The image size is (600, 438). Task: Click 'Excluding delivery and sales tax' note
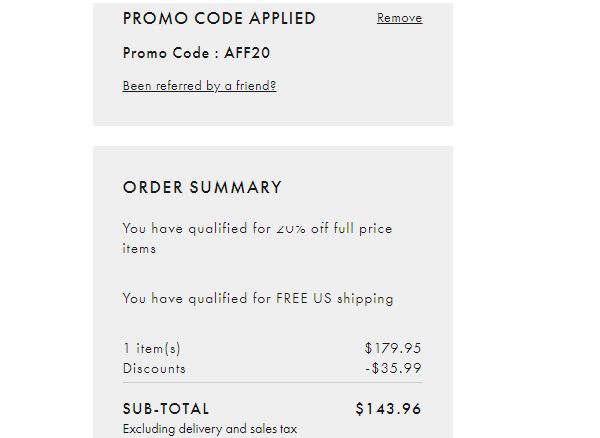coord(210,429)
